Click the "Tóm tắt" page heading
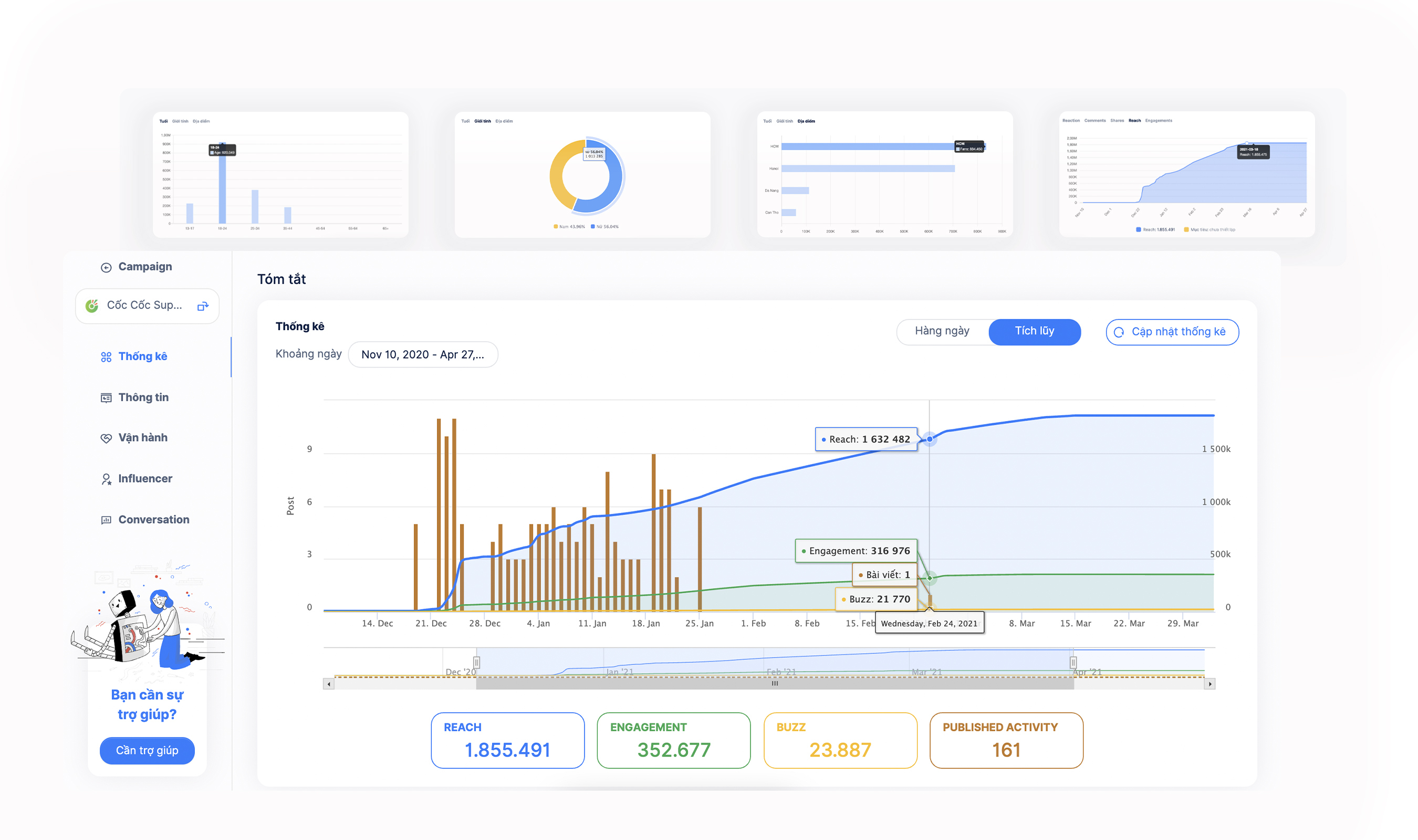The height and width of the screenshot is (840, 1418). click(x=281, y=279)
